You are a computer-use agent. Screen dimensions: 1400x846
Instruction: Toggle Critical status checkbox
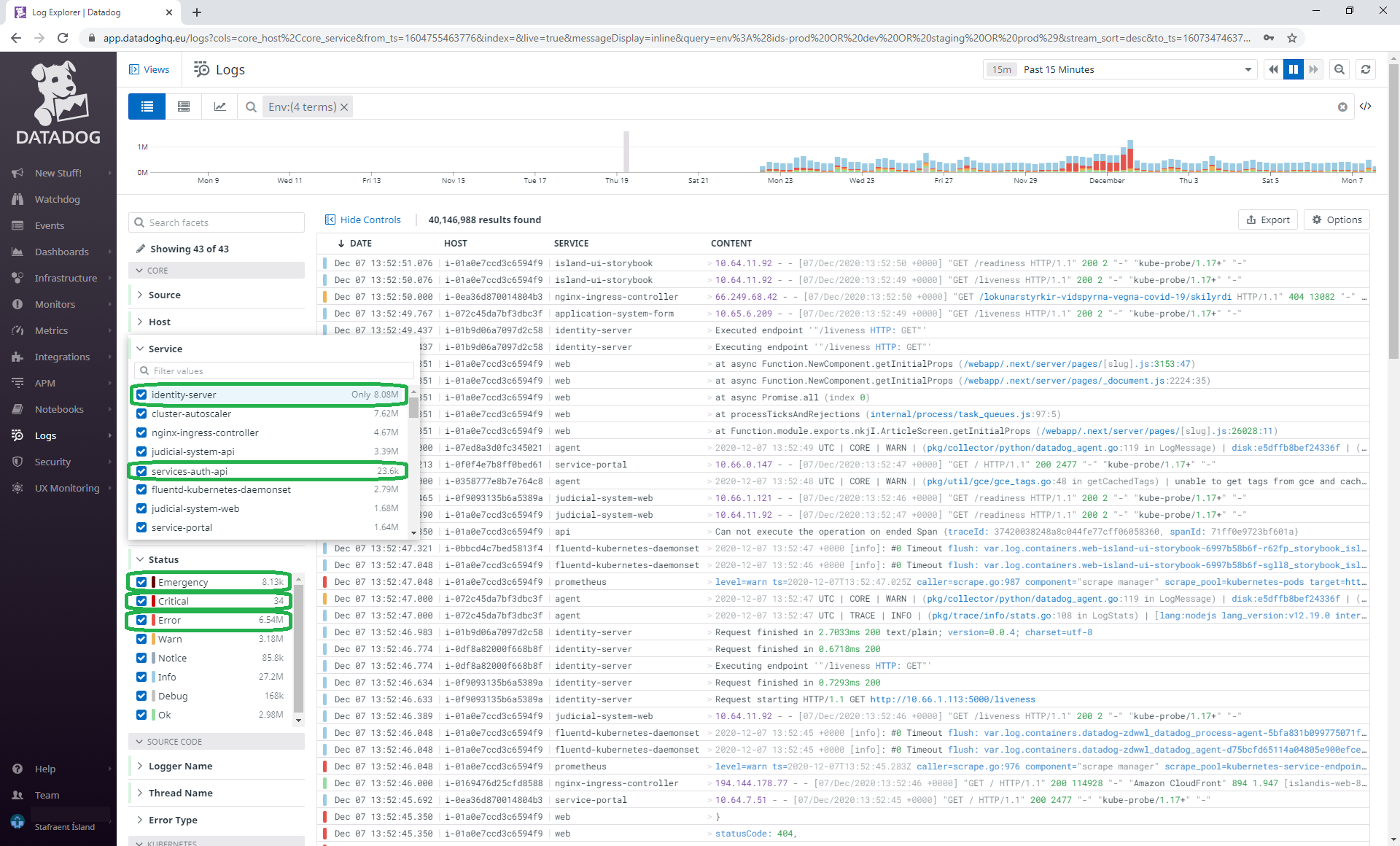click(141, 601)
